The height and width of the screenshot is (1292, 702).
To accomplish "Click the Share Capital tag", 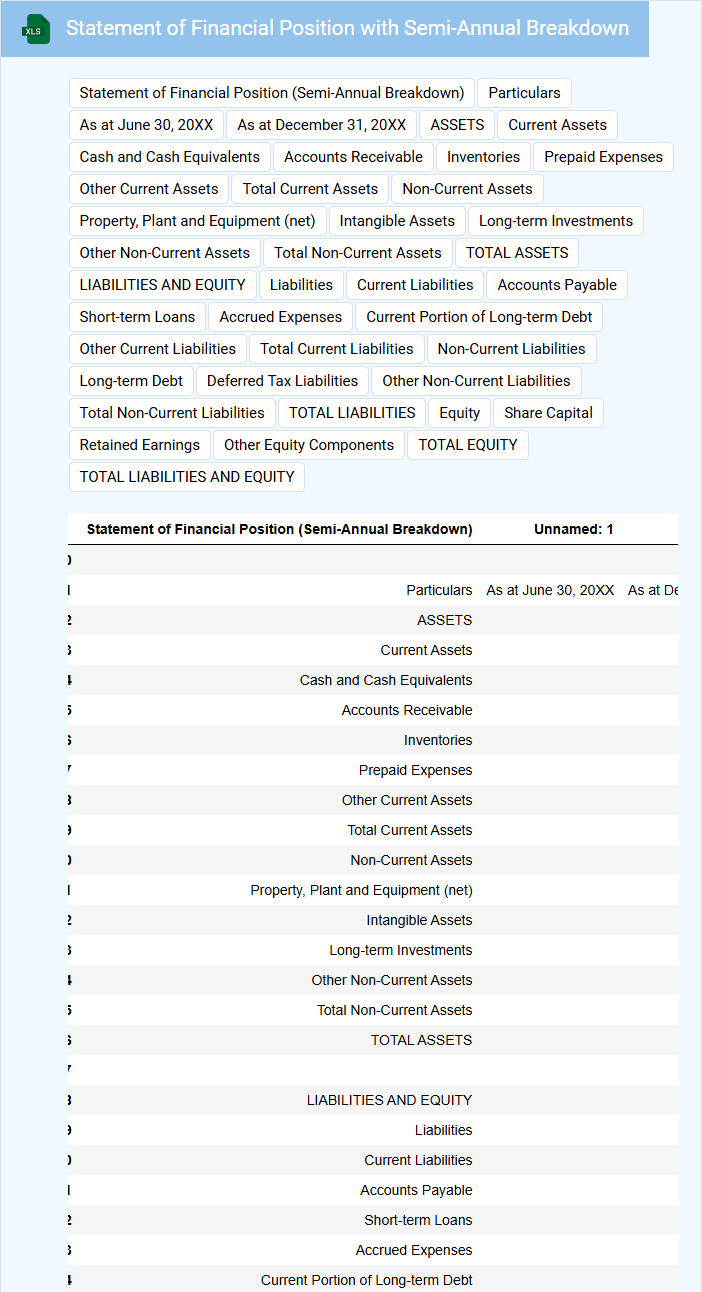I will click(548, 413).
